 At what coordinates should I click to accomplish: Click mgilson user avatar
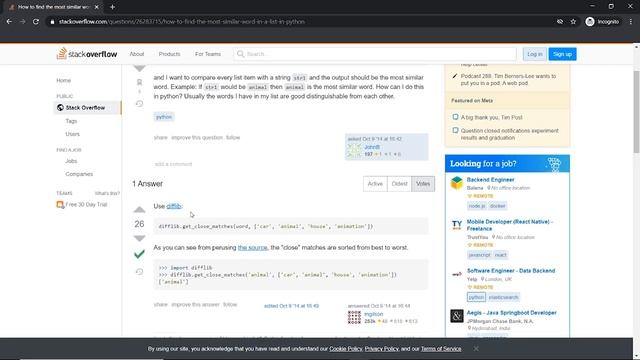coord(354,317)
